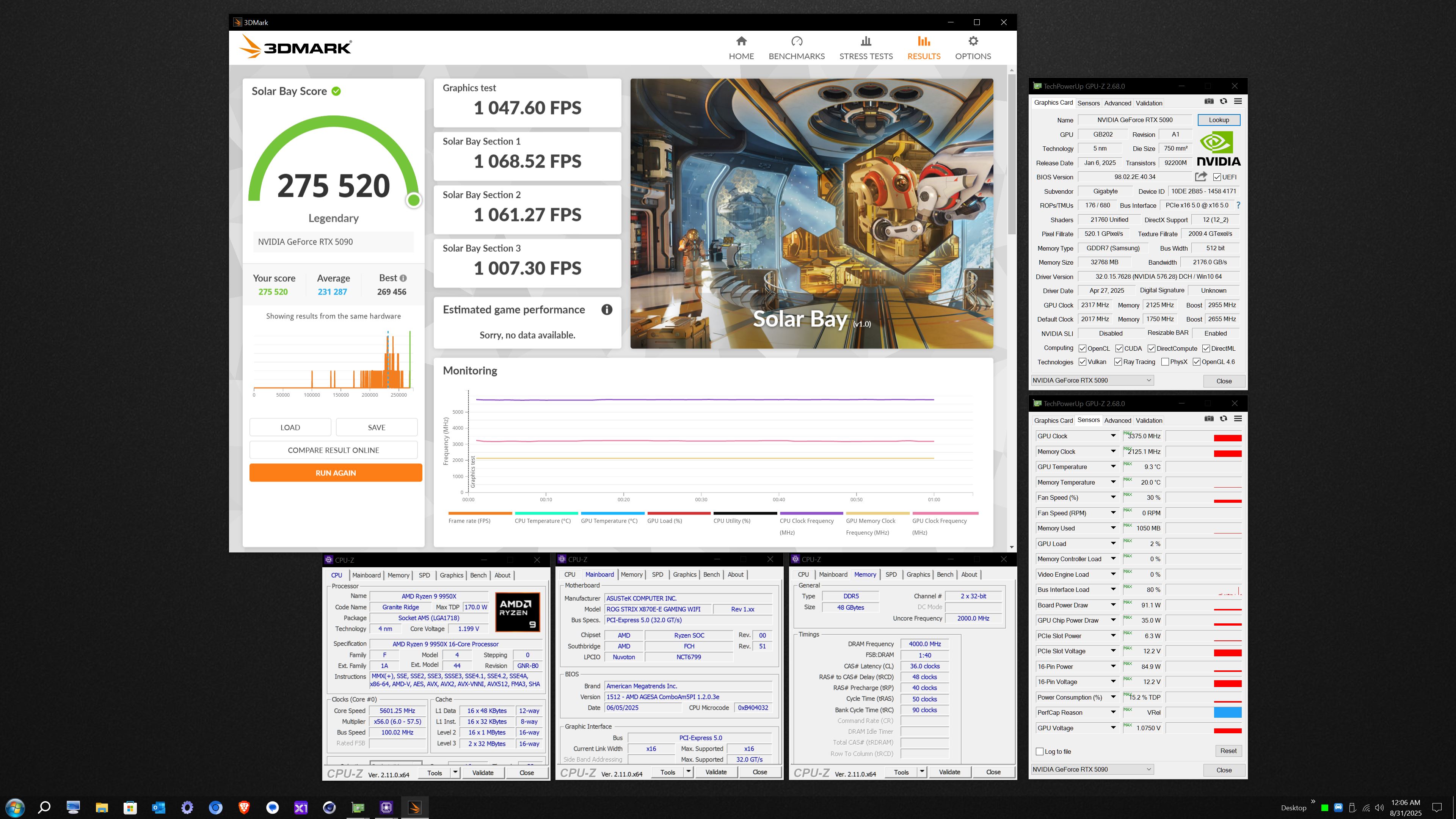Click the Reset button in GPU-Z Sensors
Viewport: 1456px width, 819px height.
pyautogui.click(x=1228, y=751)
